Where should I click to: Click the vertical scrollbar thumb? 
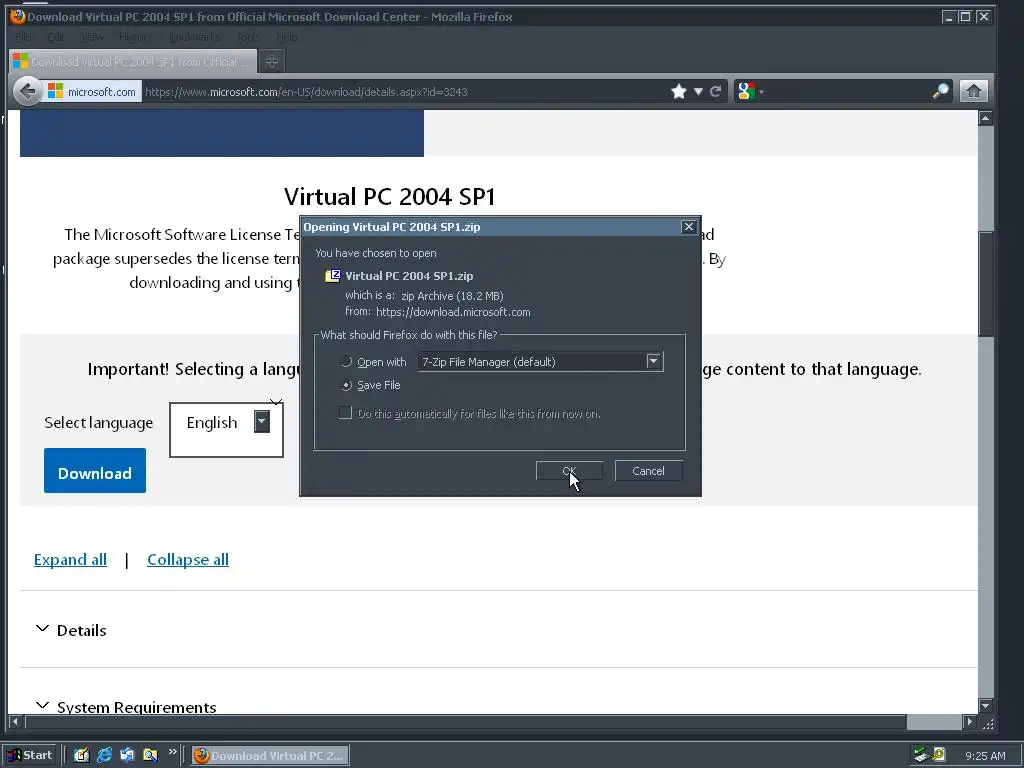(985, 284)
